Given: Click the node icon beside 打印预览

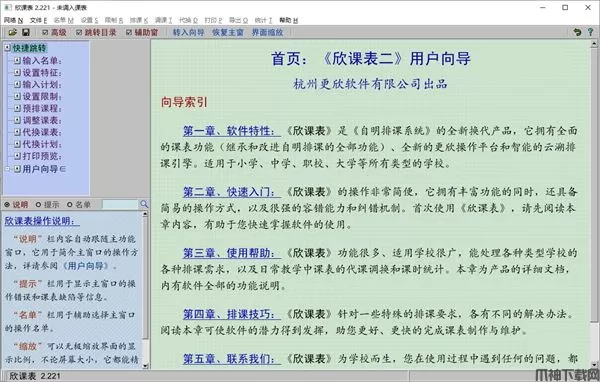Looking at the screenshot, I should point(17,156).
